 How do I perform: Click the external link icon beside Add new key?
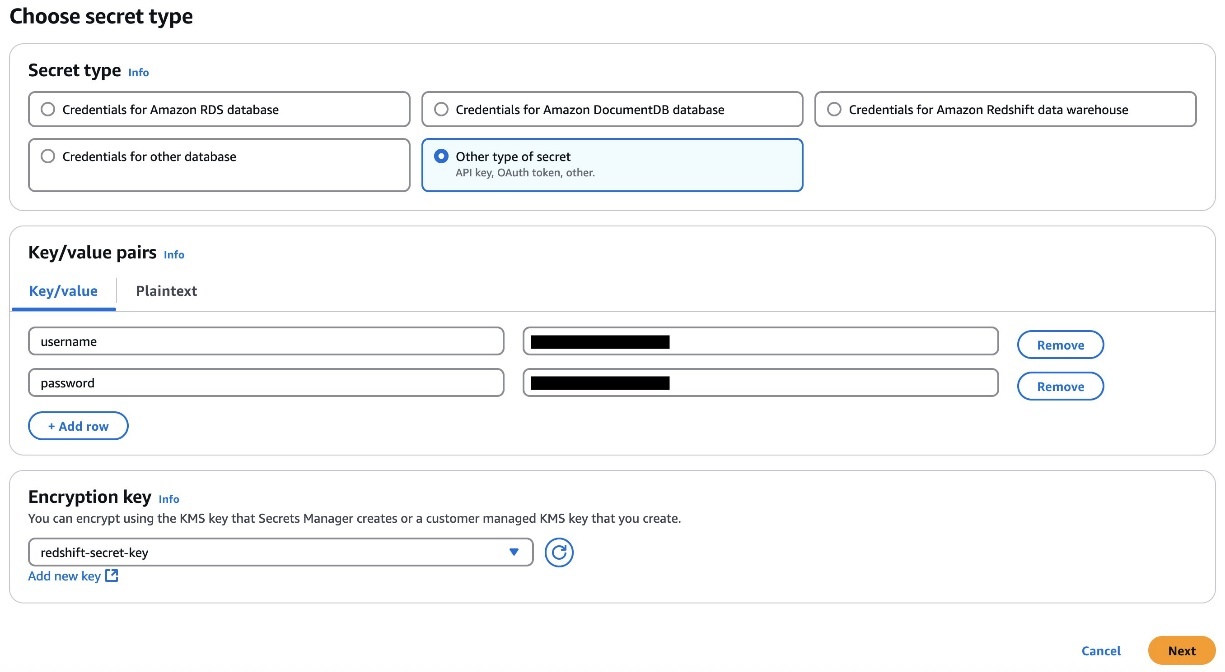[x=112, y=576]
